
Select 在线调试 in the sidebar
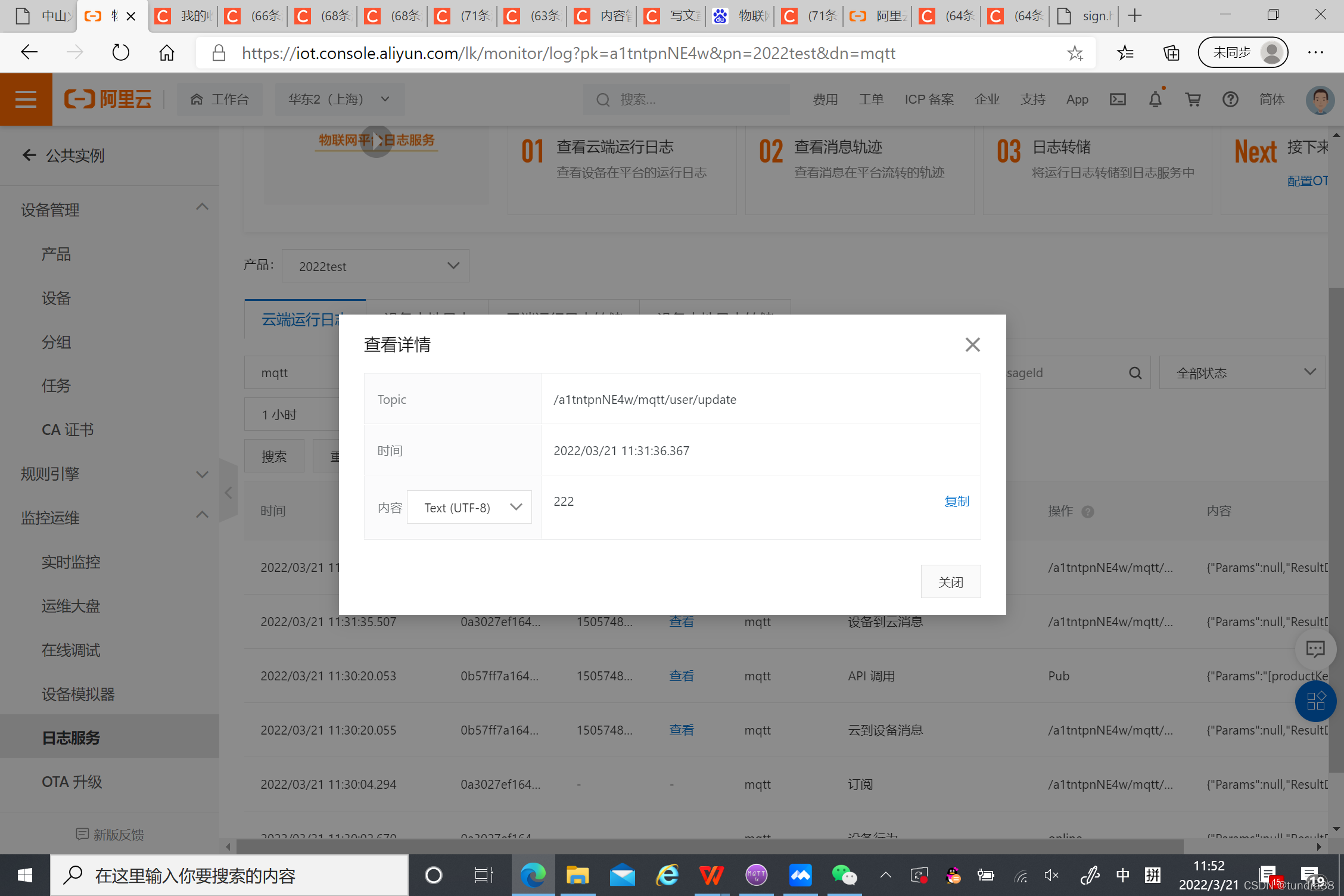pos(71,650)
